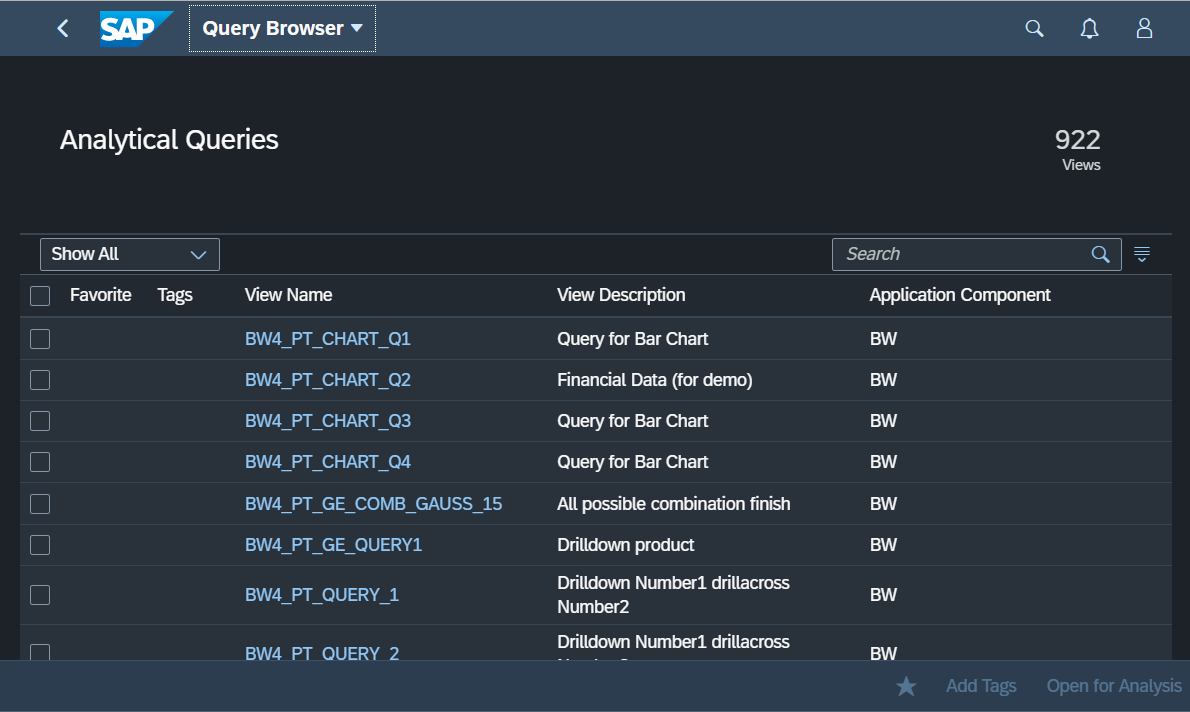
Task: Open the user profile icon
Action: click(1144, 28)
